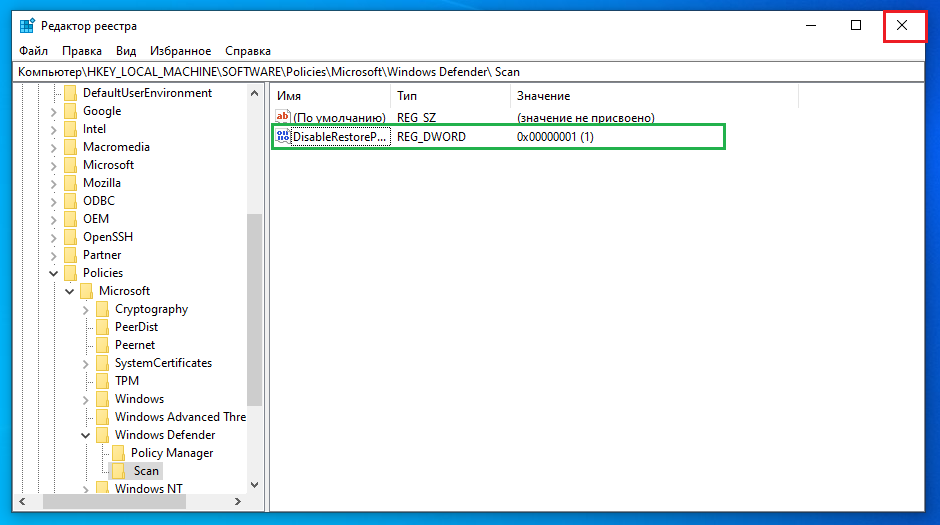Select the (По умолчанию) value name
This screenshot has width=940, height=525.
(339, 117)
